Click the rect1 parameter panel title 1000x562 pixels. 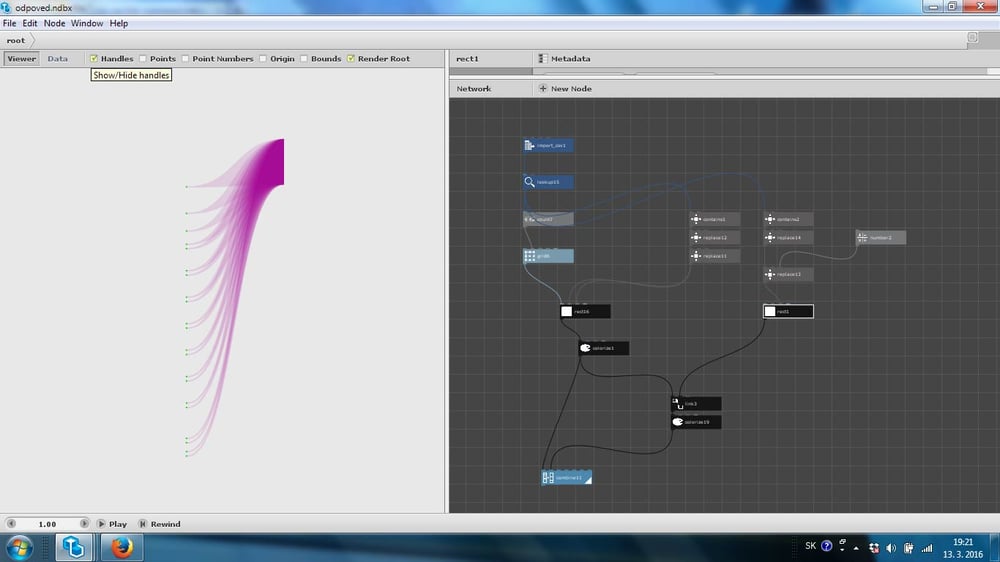467,59
